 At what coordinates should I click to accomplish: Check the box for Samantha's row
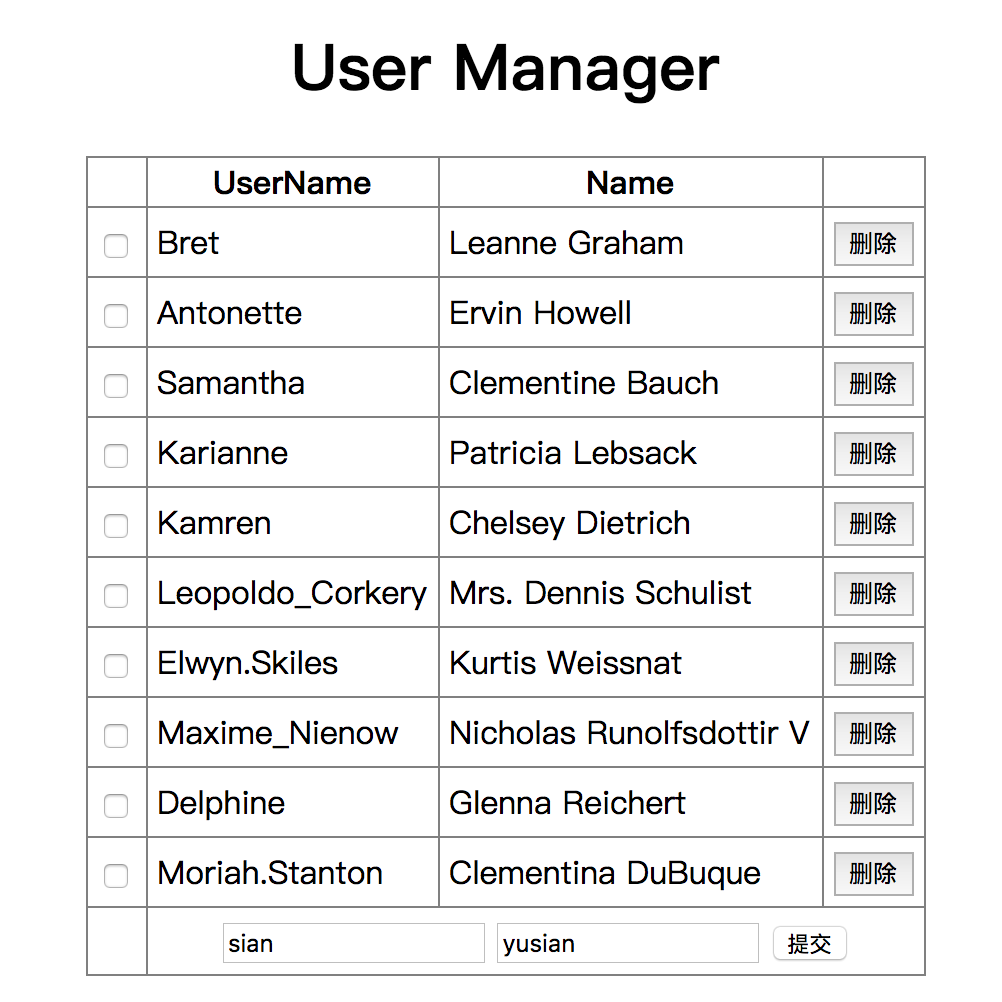116,385
